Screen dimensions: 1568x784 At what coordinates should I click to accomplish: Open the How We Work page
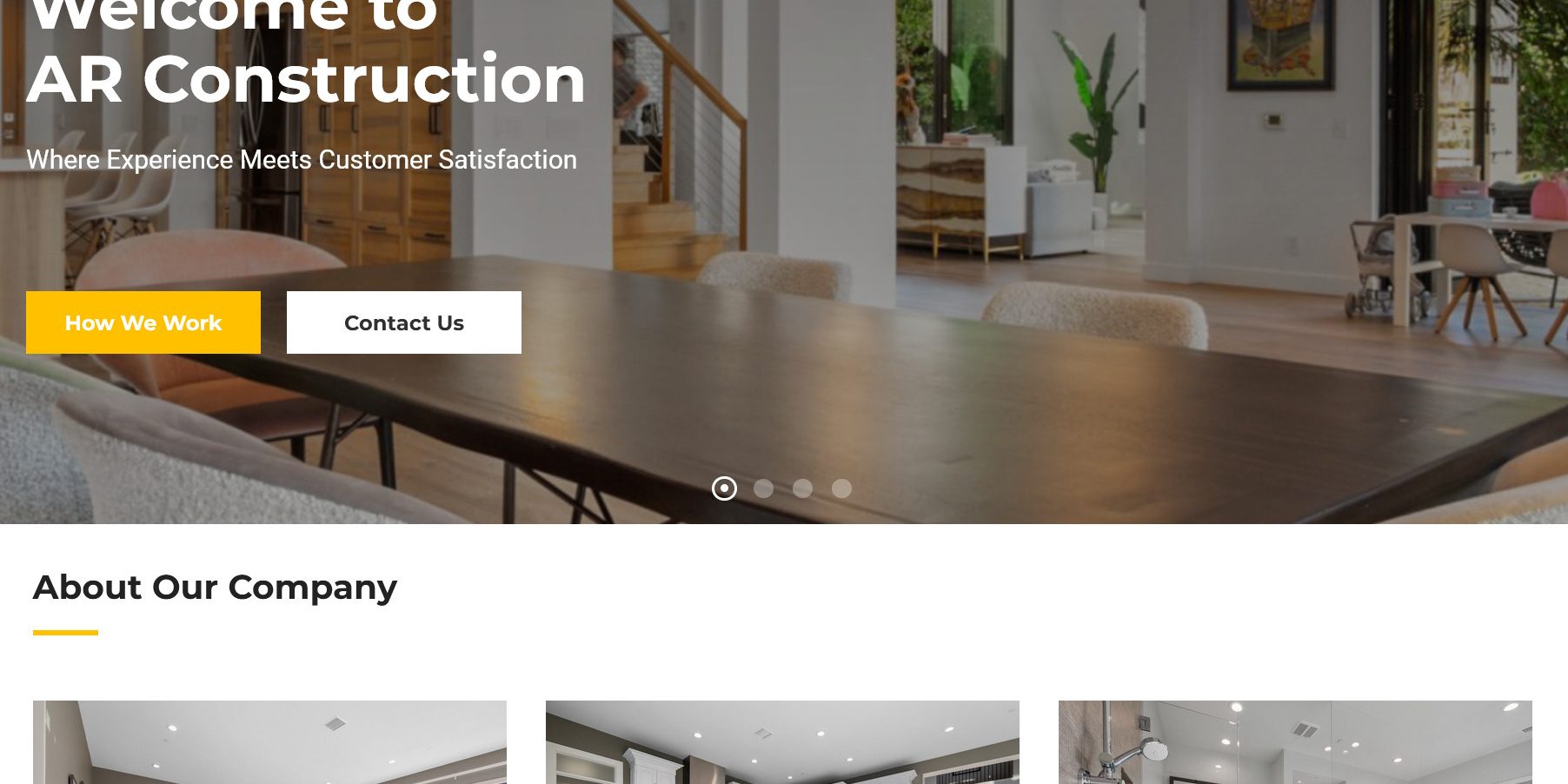pyautogui.click(x=143, y=322)
